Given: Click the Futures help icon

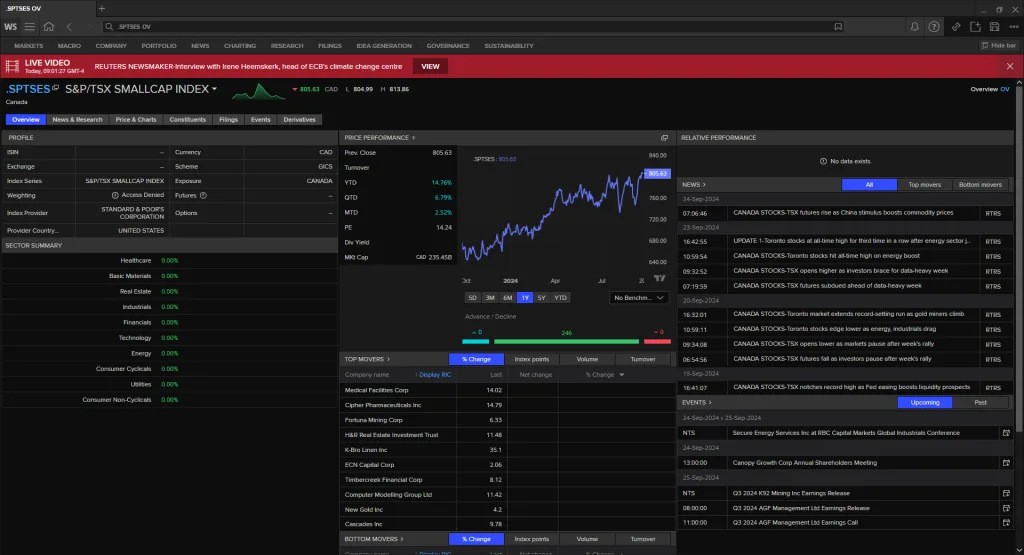Looking at the screenshot, I should (203, 195).
